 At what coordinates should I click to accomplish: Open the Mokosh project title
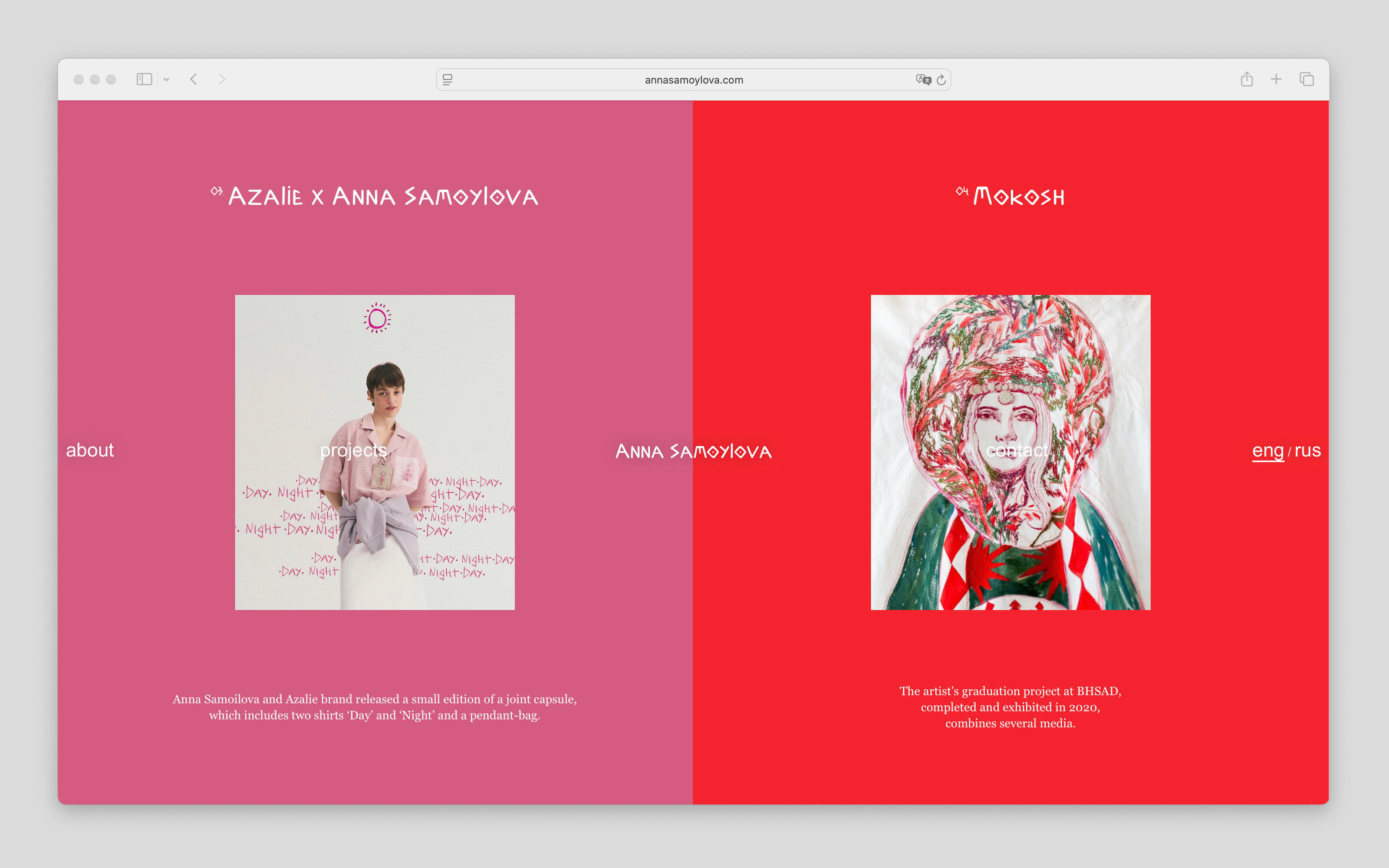(1019, 197)
